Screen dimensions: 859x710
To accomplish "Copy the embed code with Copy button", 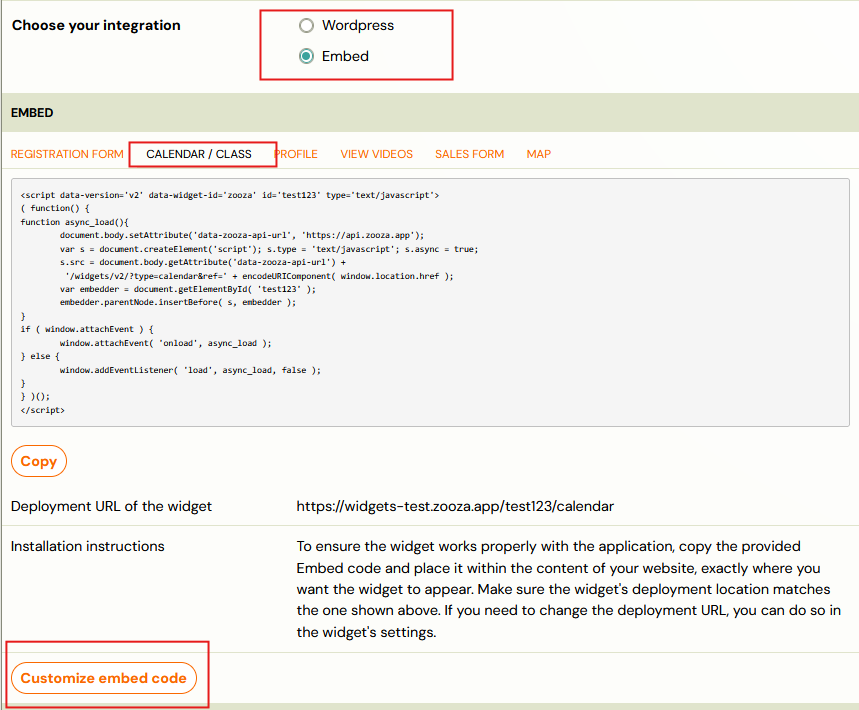I will pyautogui.click(x=39, y=461).
